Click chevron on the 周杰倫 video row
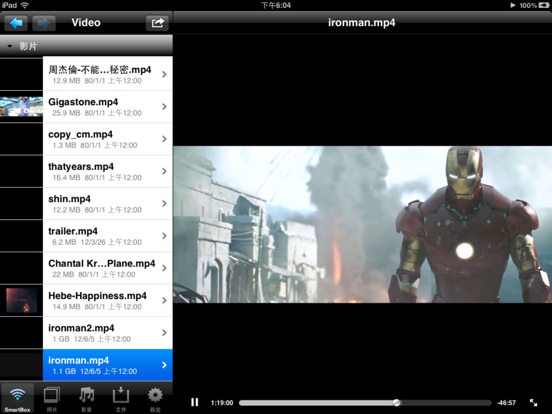Viewport: 552px width, 414px height. 164,74
